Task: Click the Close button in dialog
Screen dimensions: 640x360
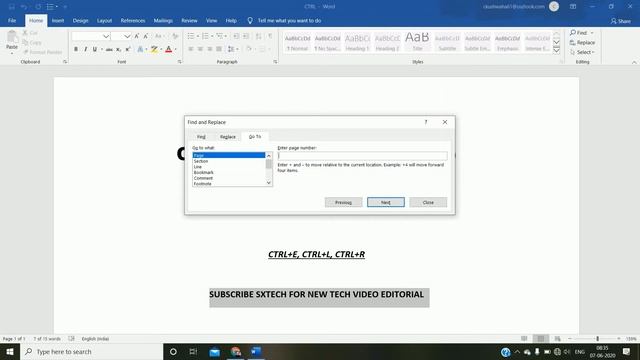Action: pyautogui.click(x=428, y=202)
